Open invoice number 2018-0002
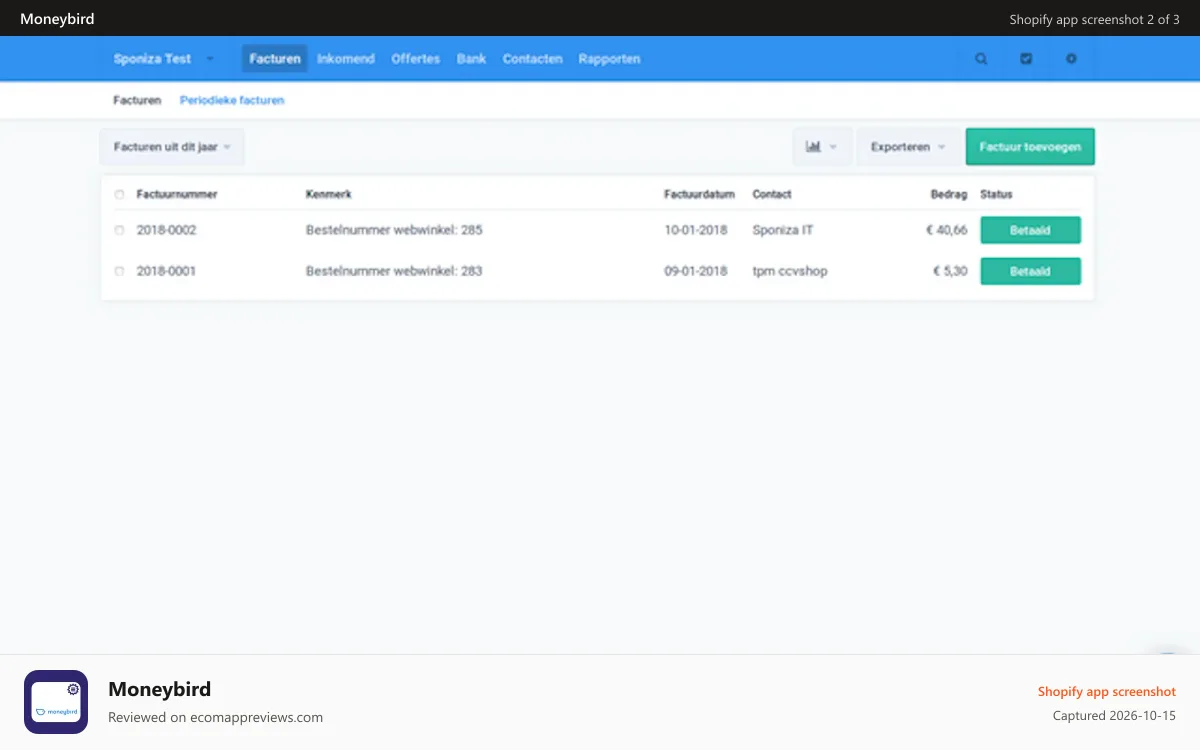Image resolution: width=1200 pixels, height=750 pixels. click(167, 230)
